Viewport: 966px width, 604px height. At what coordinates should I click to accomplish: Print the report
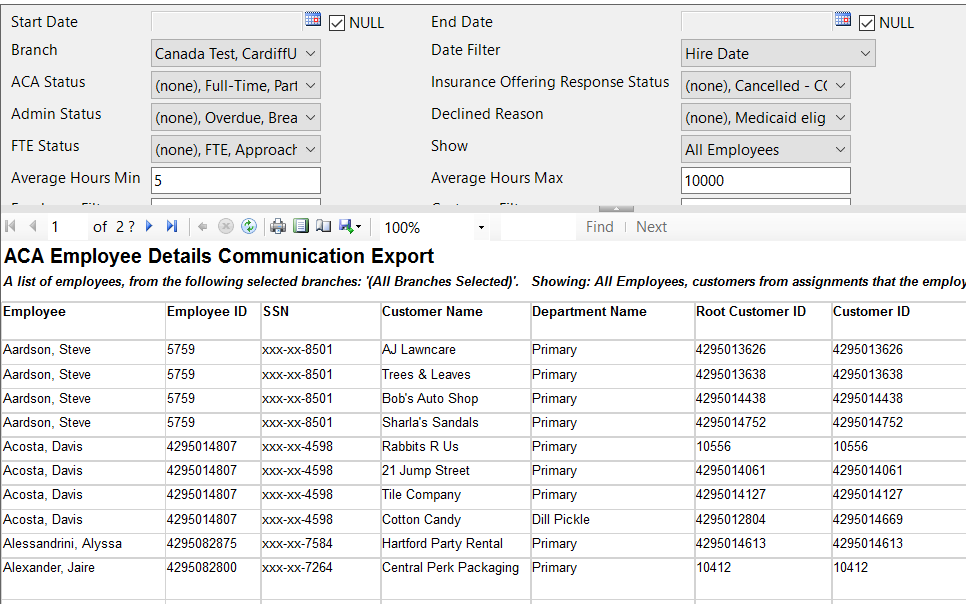click(x=278, y=227)
